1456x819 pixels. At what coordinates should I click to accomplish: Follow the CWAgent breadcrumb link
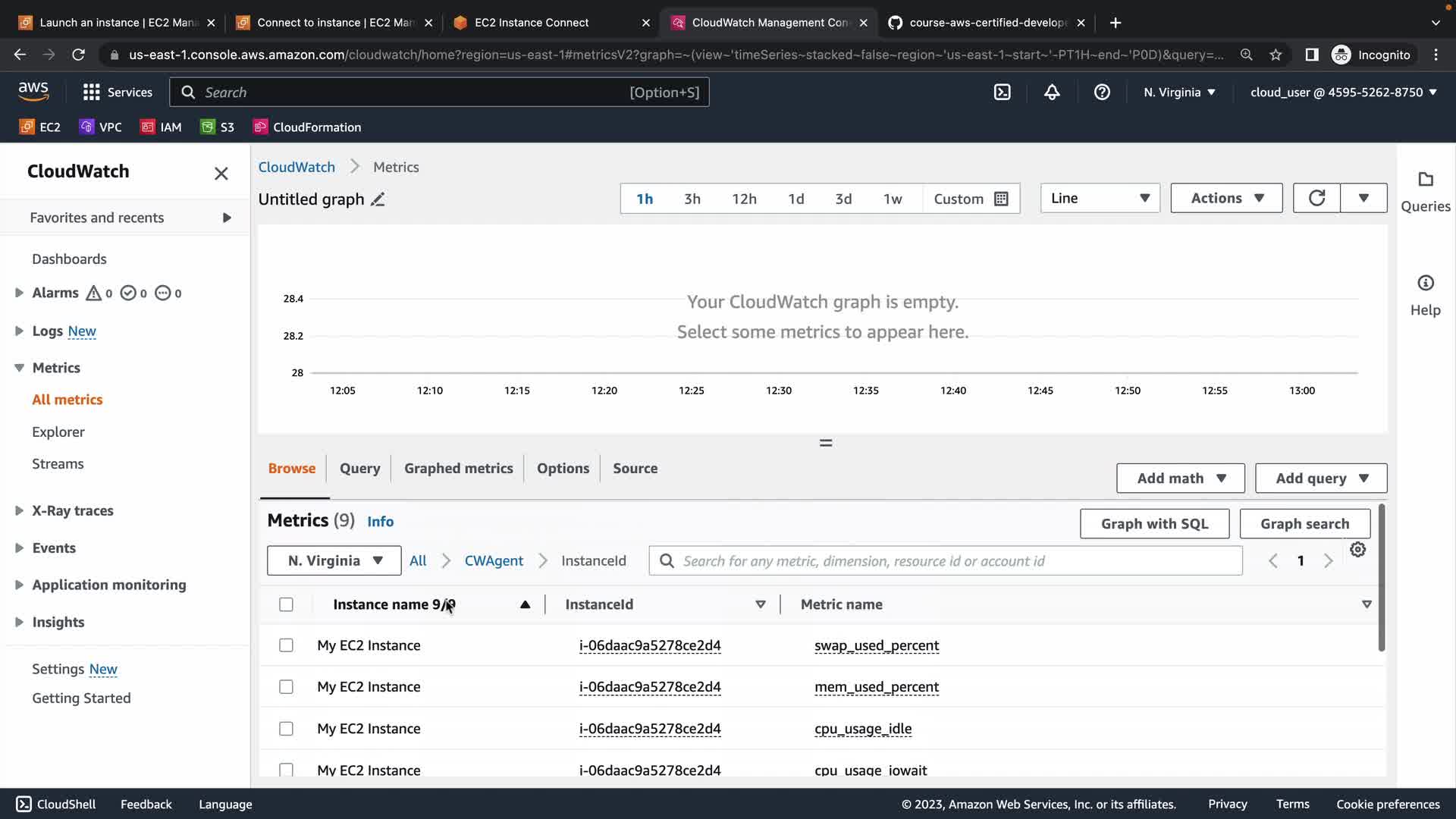[494, 561]
